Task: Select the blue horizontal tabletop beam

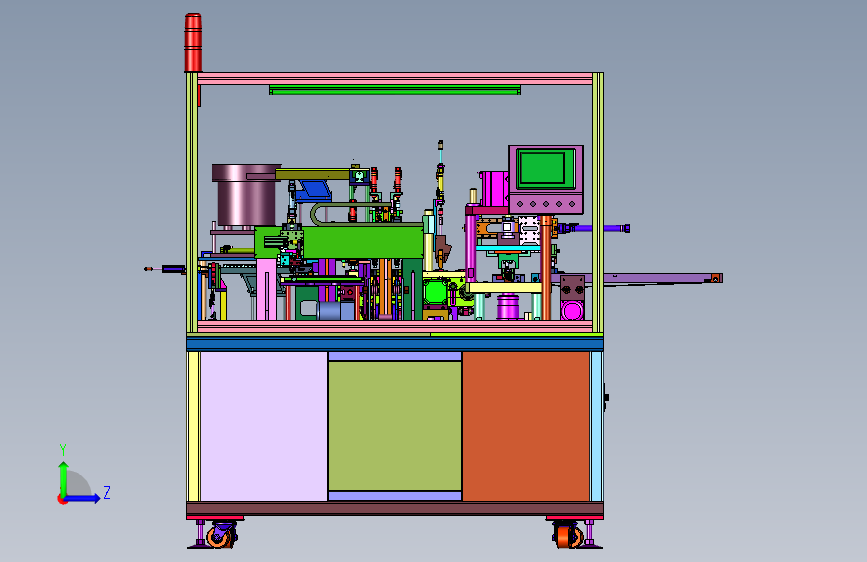Action: click(x=395, y=344)
